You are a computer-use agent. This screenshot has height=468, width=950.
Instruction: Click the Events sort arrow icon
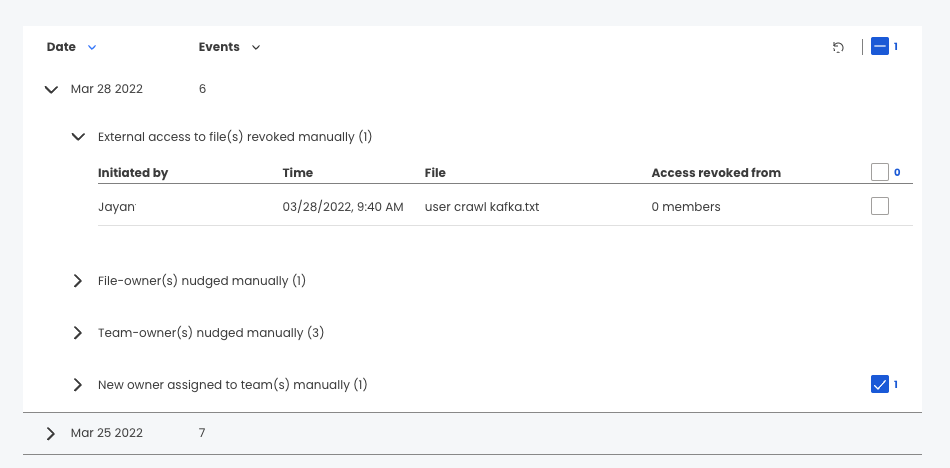256,47
